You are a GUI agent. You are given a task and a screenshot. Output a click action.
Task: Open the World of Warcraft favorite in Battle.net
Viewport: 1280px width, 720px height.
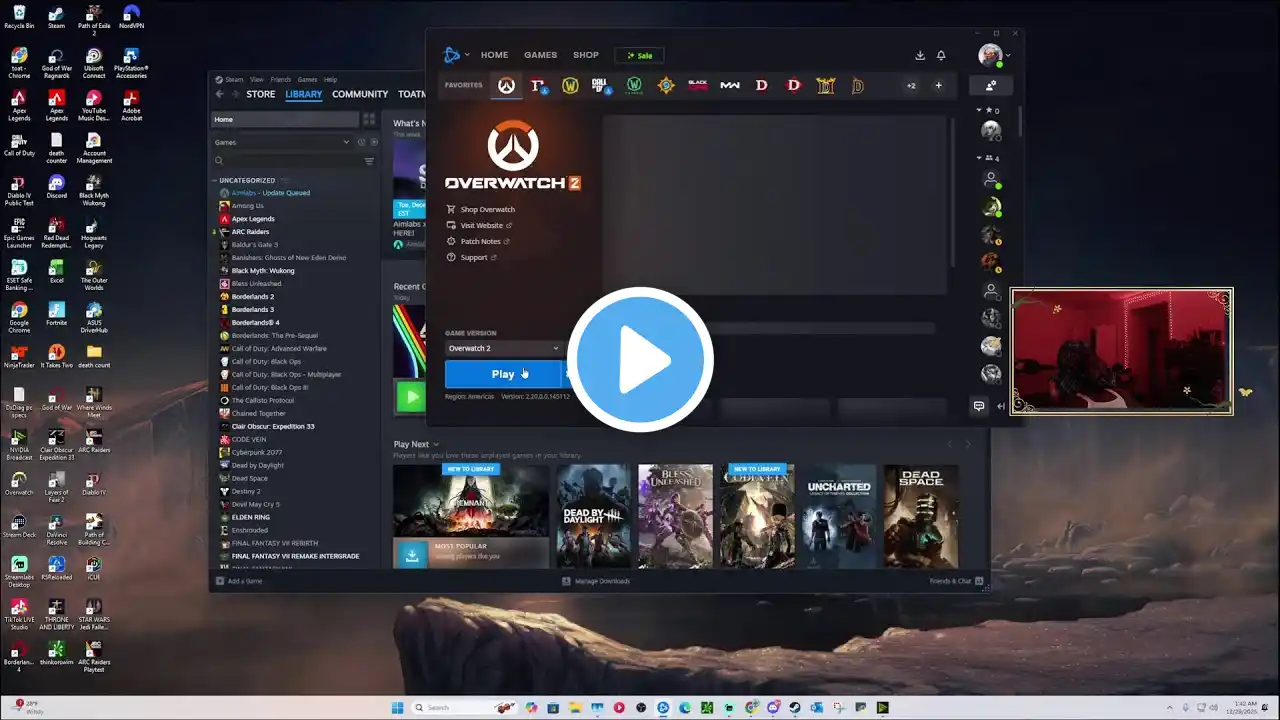570,86
